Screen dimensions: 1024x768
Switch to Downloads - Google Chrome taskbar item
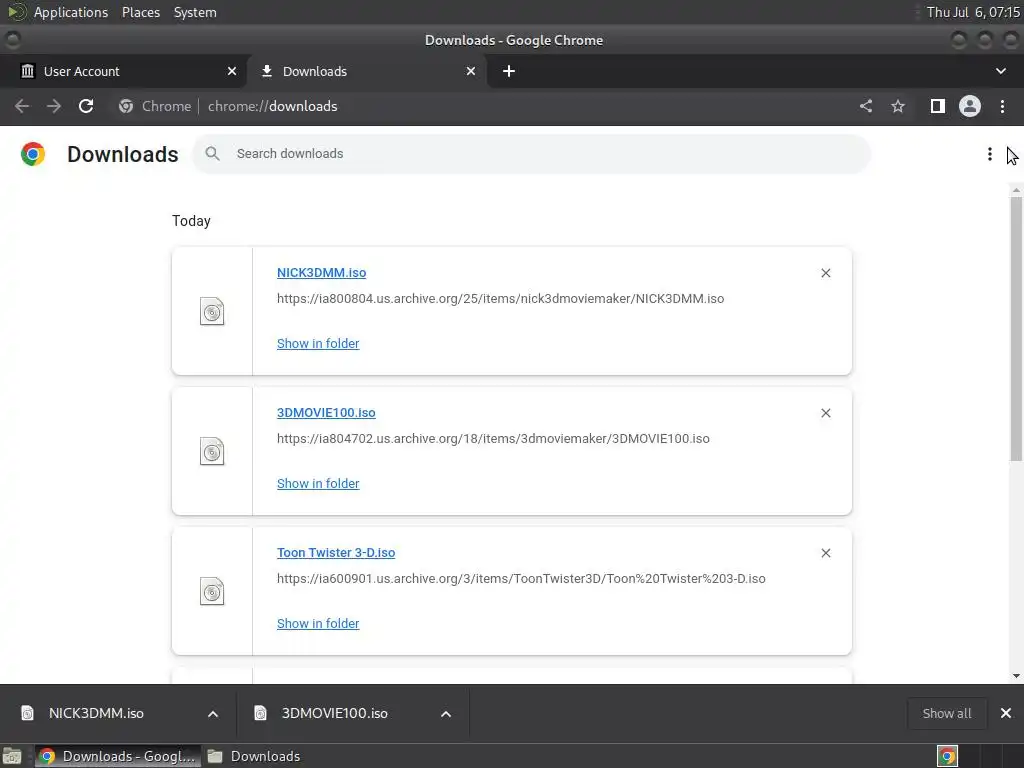coord(117,756)
